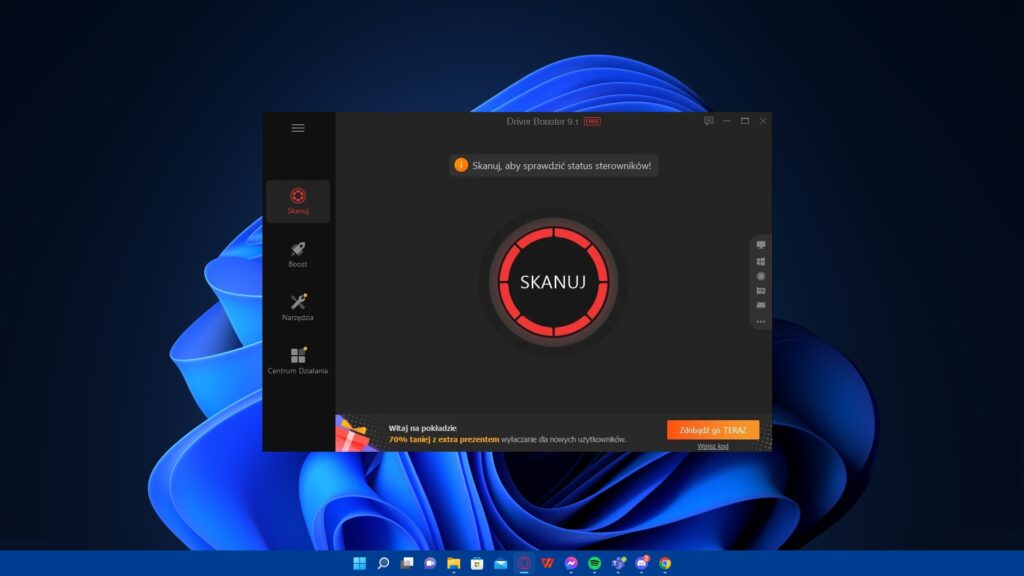Select the Skanuj sidebar tab
1024x576 pixels.
click(x=298, y=201)
